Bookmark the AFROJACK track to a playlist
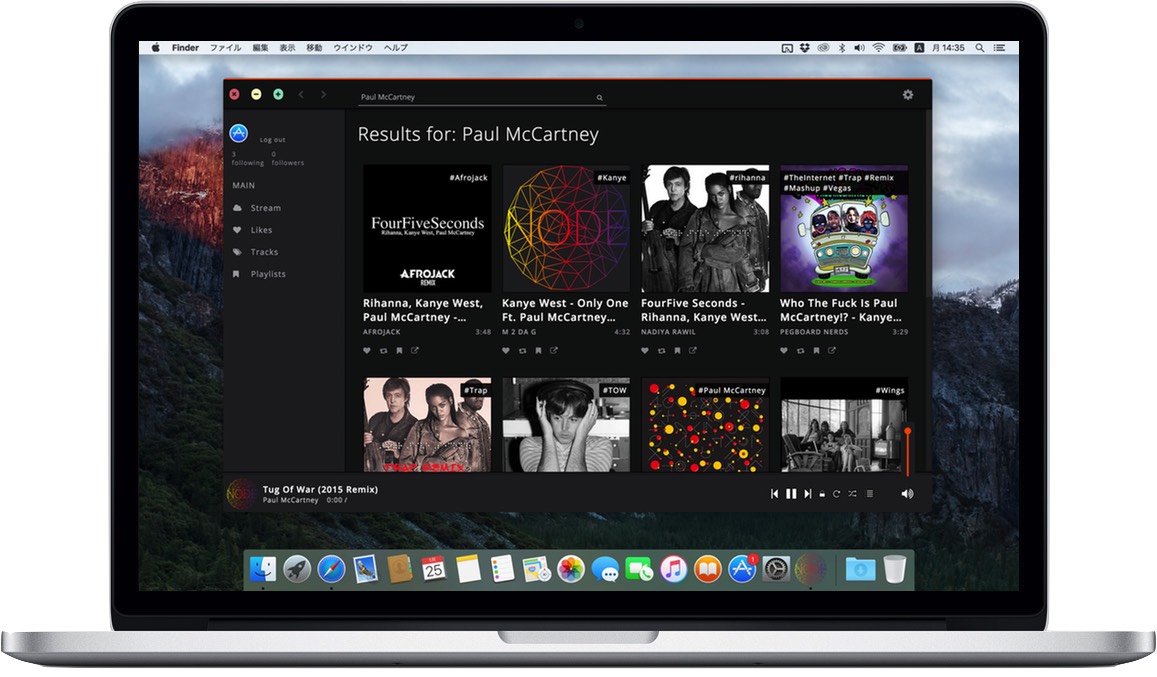 (399, 351)
